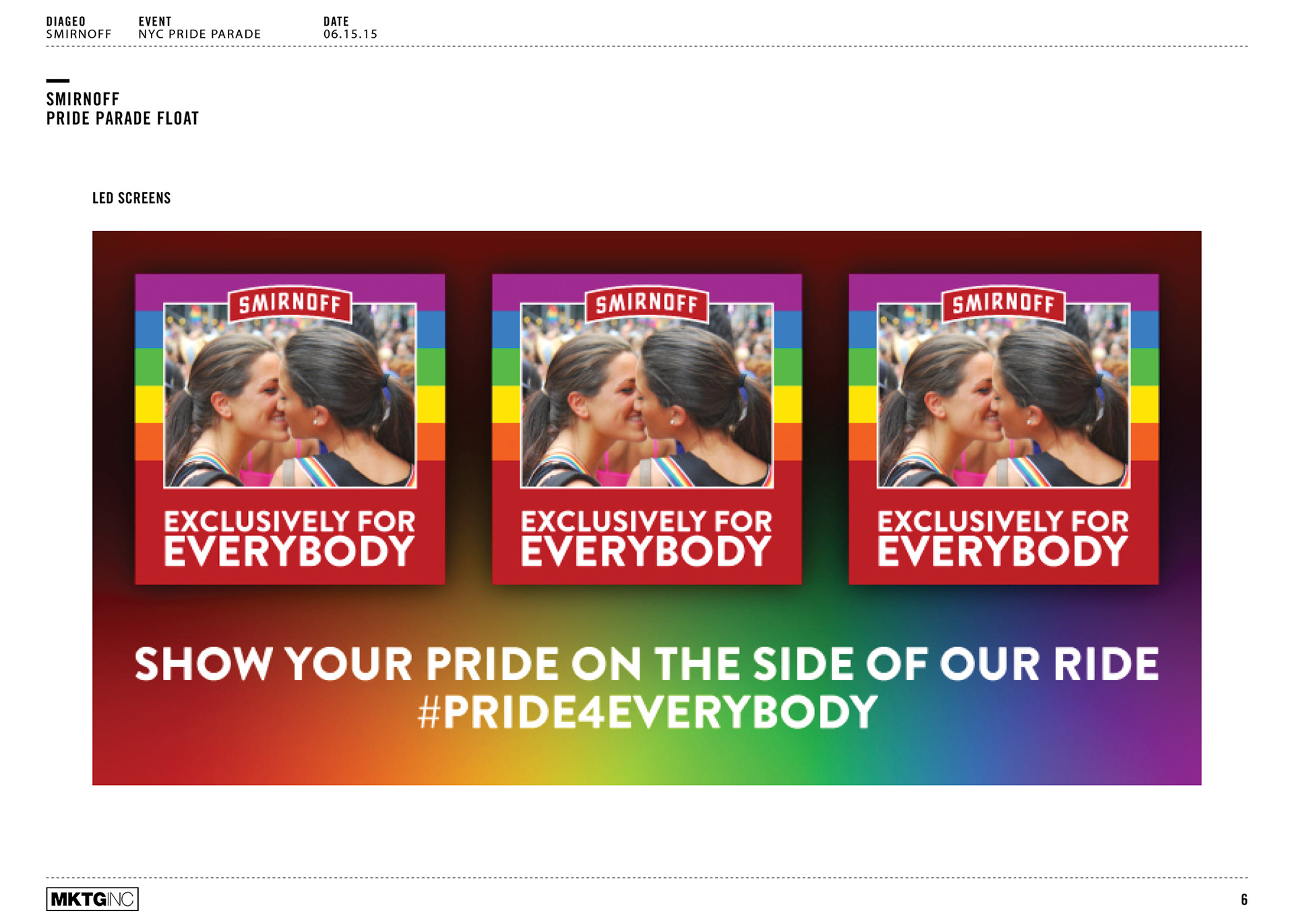1294x924 pixels.
Task: Click 'SHOW YOUR PRIDE ON THE SIDE OF OUR RIDE'
Action: 647,664
